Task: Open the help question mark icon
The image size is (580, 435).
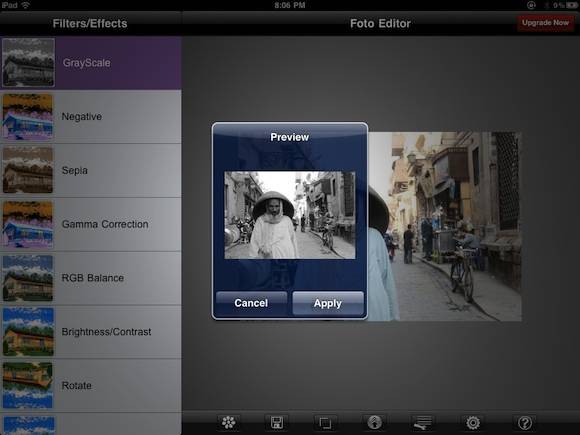Action: (525, 422)
